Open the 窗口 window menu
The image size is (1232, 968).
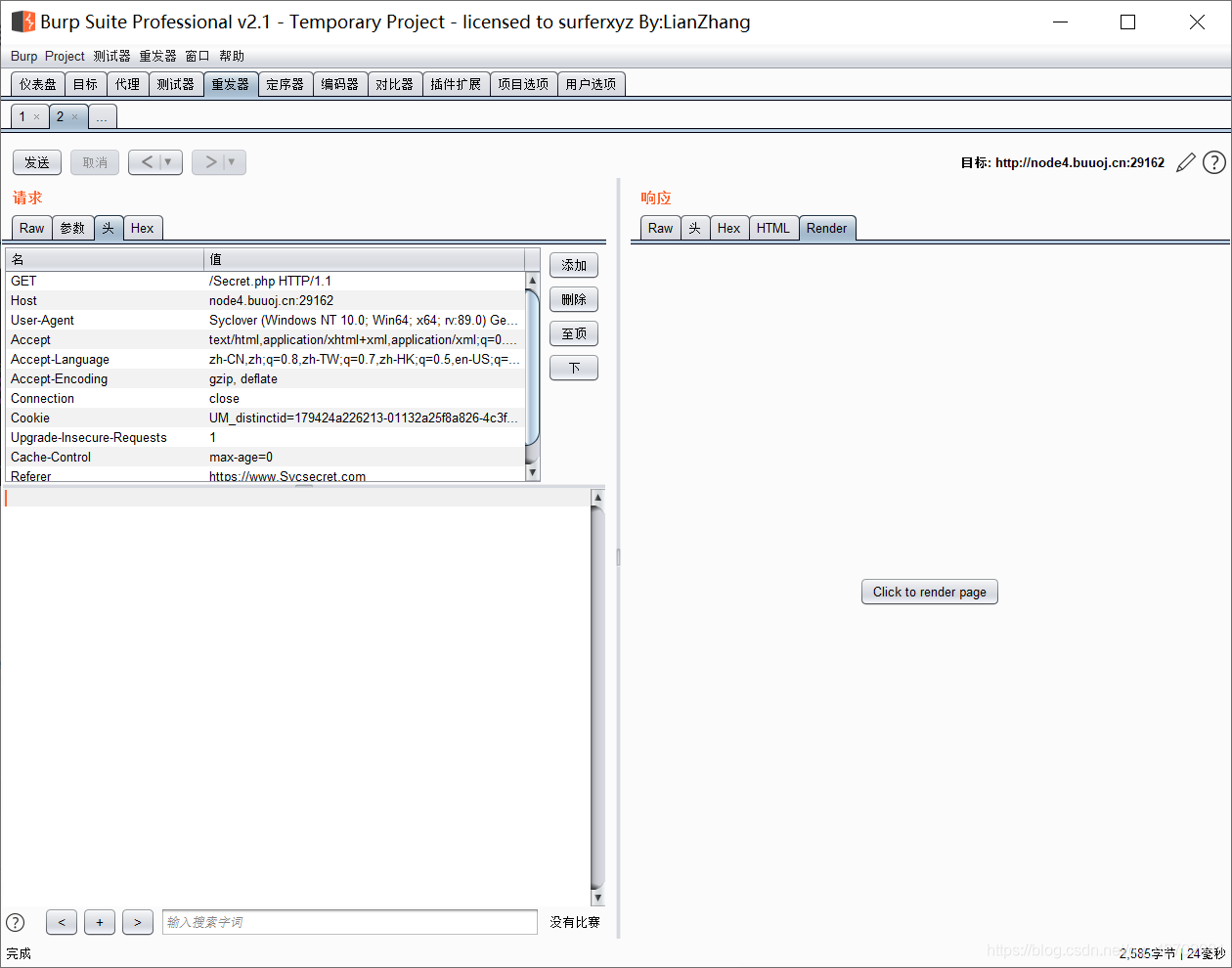click(198, 56)
